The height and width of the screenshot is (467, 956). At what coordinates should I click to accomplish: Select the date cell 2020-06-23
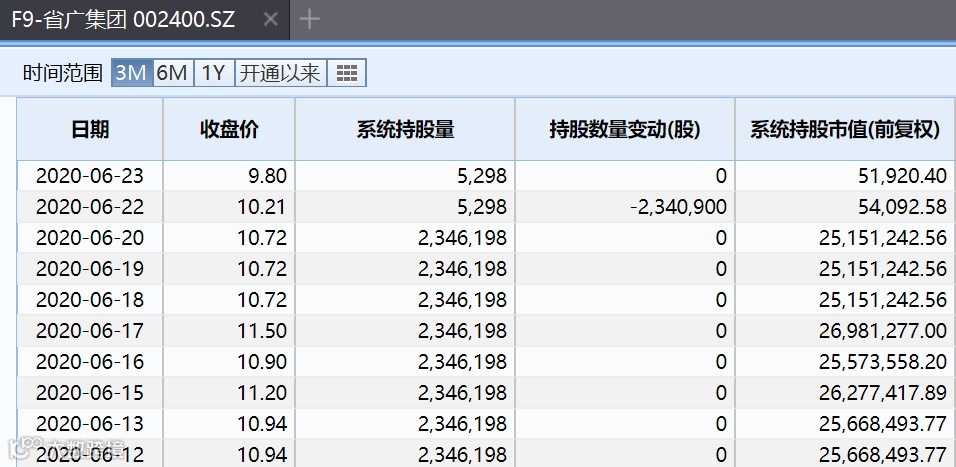click(x=90, y=176)
